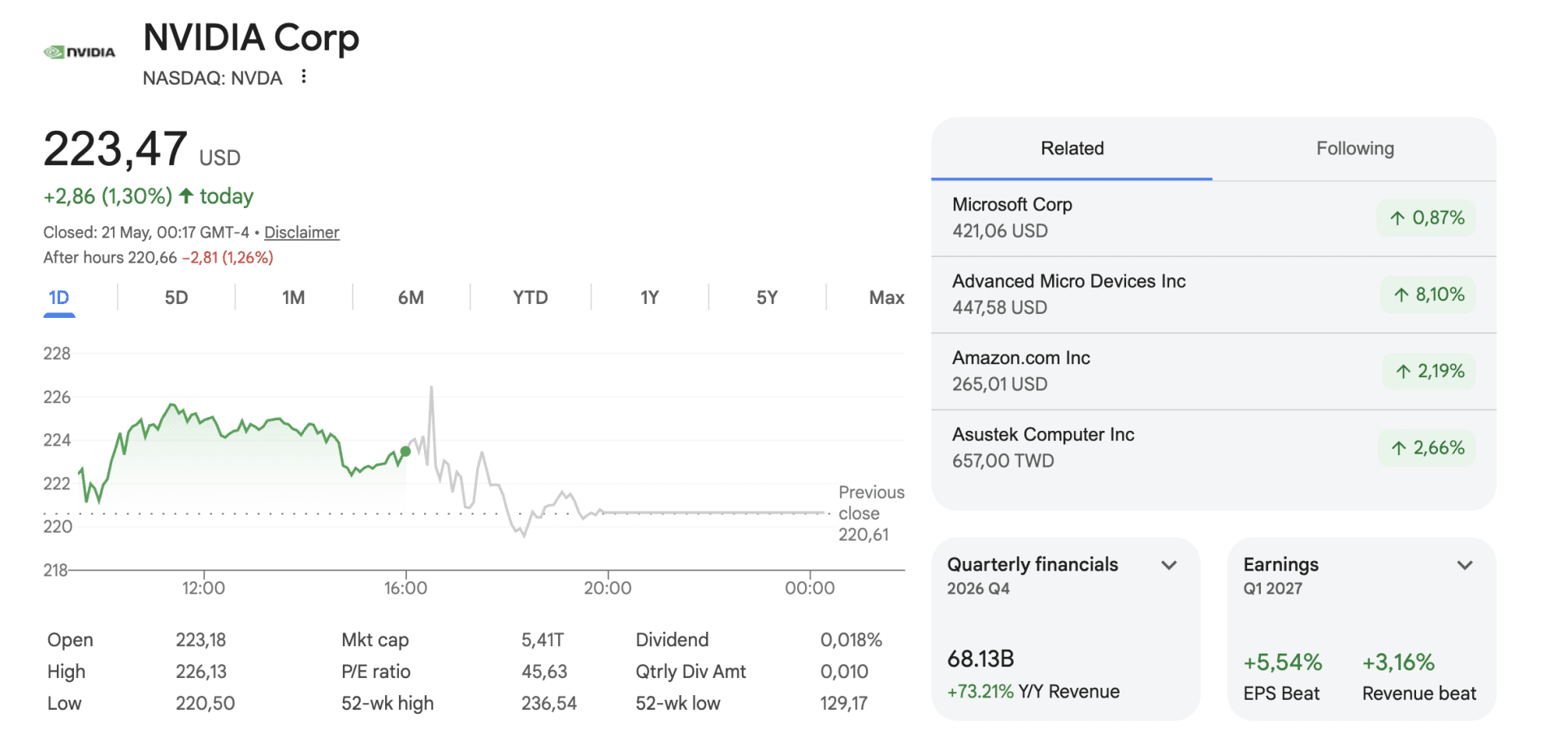Screen dimensions: 1568x752
Task: Click the +73.21% Y/Y Revenue text
Action: [1033, 692]
